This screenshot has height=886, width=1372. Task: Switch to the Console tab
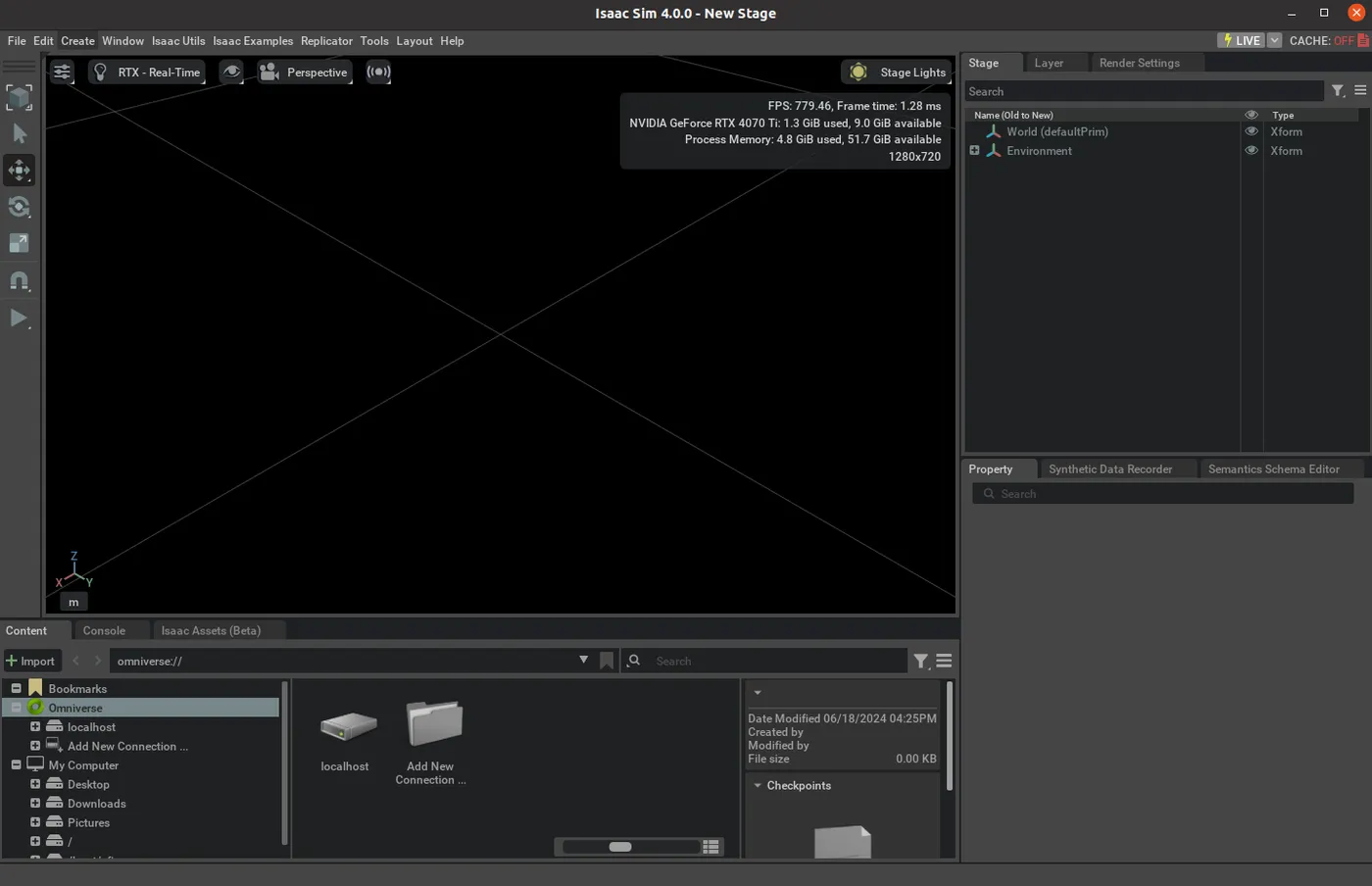click(104, 631)
